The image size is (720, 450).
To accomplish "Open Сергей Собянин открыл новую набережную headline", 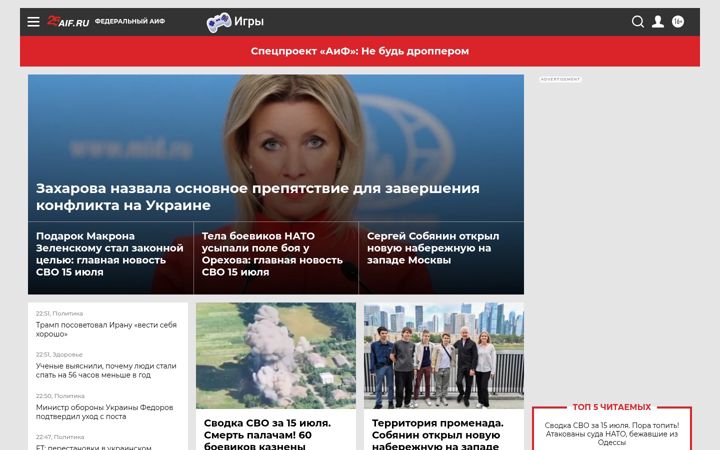I will (433, 248).
